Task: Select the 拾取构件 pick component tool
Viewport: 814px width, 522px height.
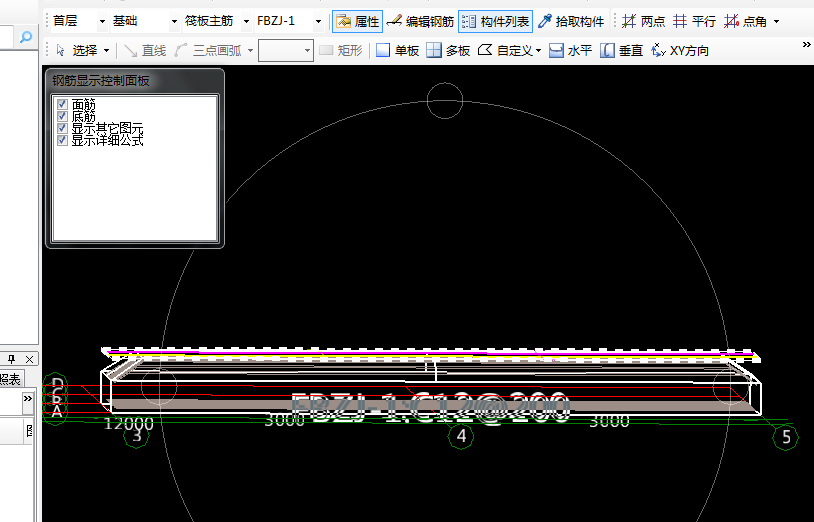Action: [x=571, y=21]
